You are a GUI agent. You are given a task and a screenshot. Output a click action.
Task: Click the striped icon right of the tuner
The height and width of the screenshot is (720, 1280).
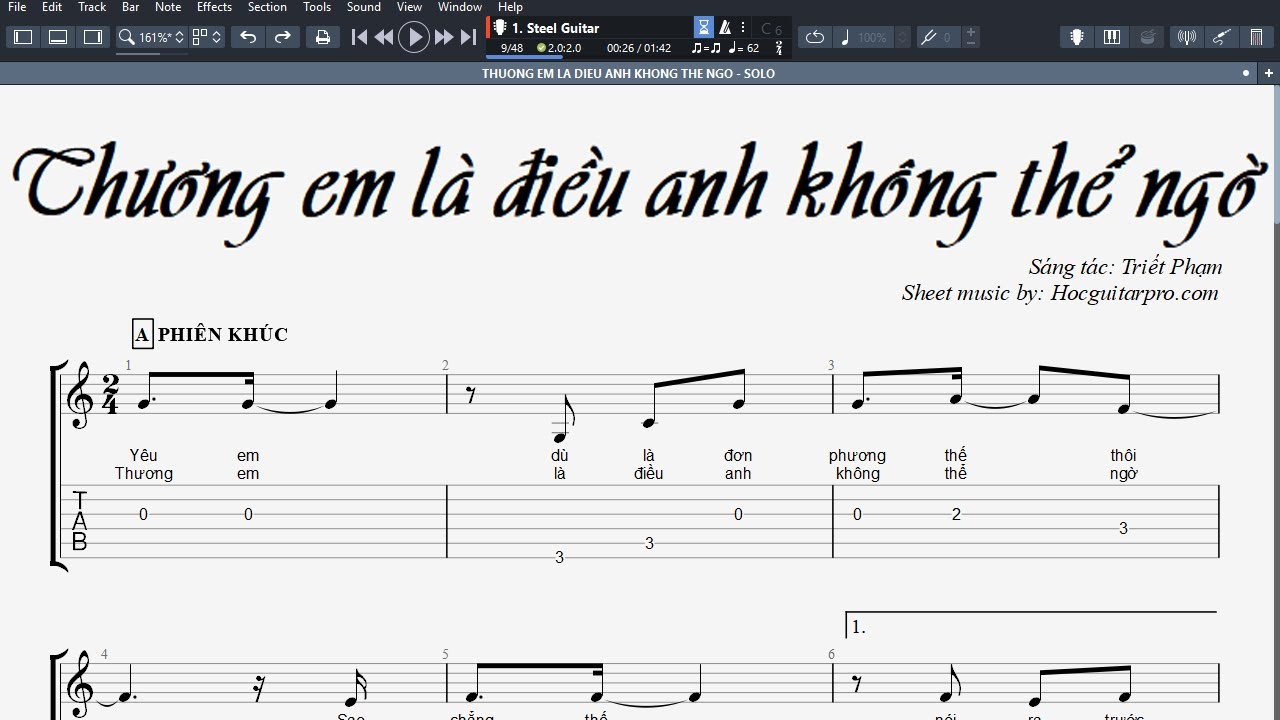tap(1257, 37)
